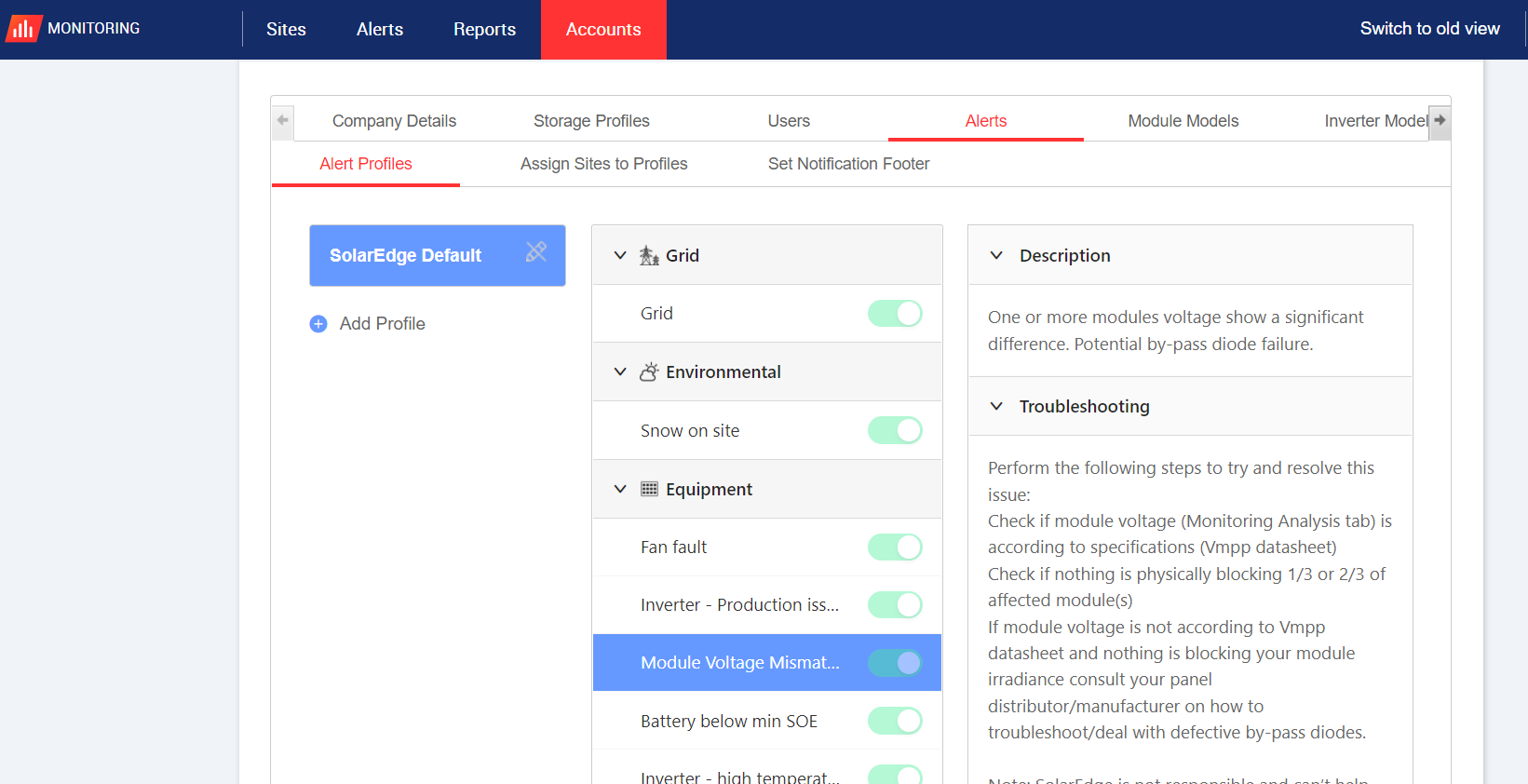Switch to the Company Details tab

394,121
